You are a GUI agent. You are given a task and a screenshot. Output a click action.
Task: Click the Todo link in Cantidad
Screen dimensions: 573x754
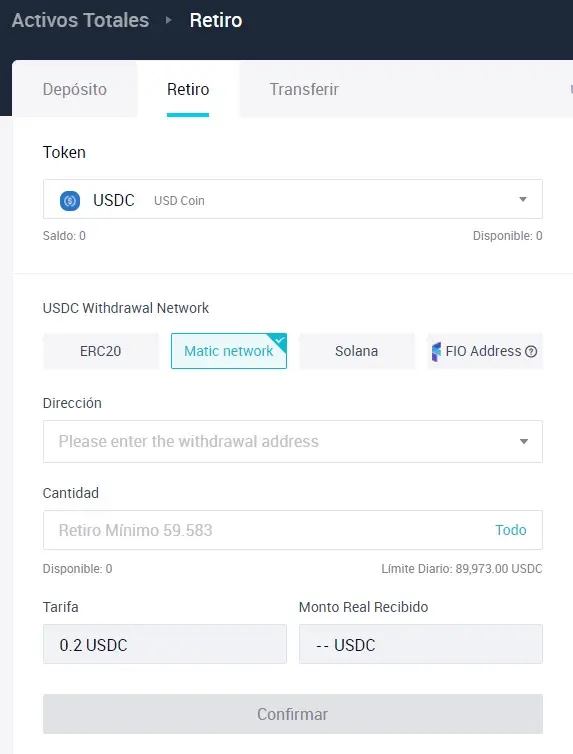[x=511, y=530]
